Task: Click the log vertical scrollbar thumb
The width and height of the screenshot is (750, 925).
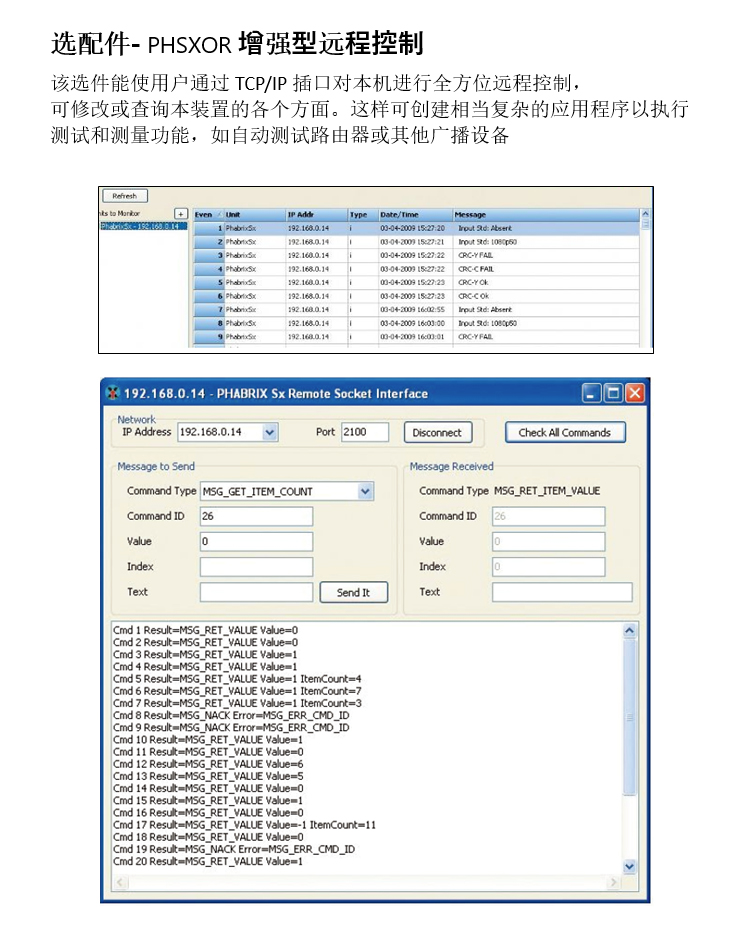Action: click(x=629, y=717)
